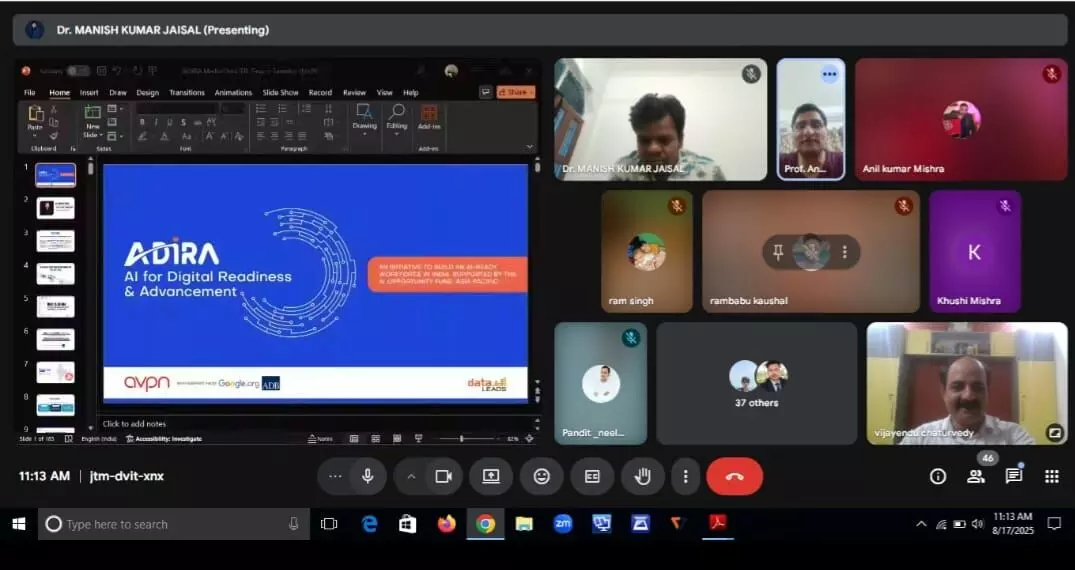The height and width of the screenshot is (570, 1075).
Task: Open the Meet more options menu
Action: tap(685, 476)
